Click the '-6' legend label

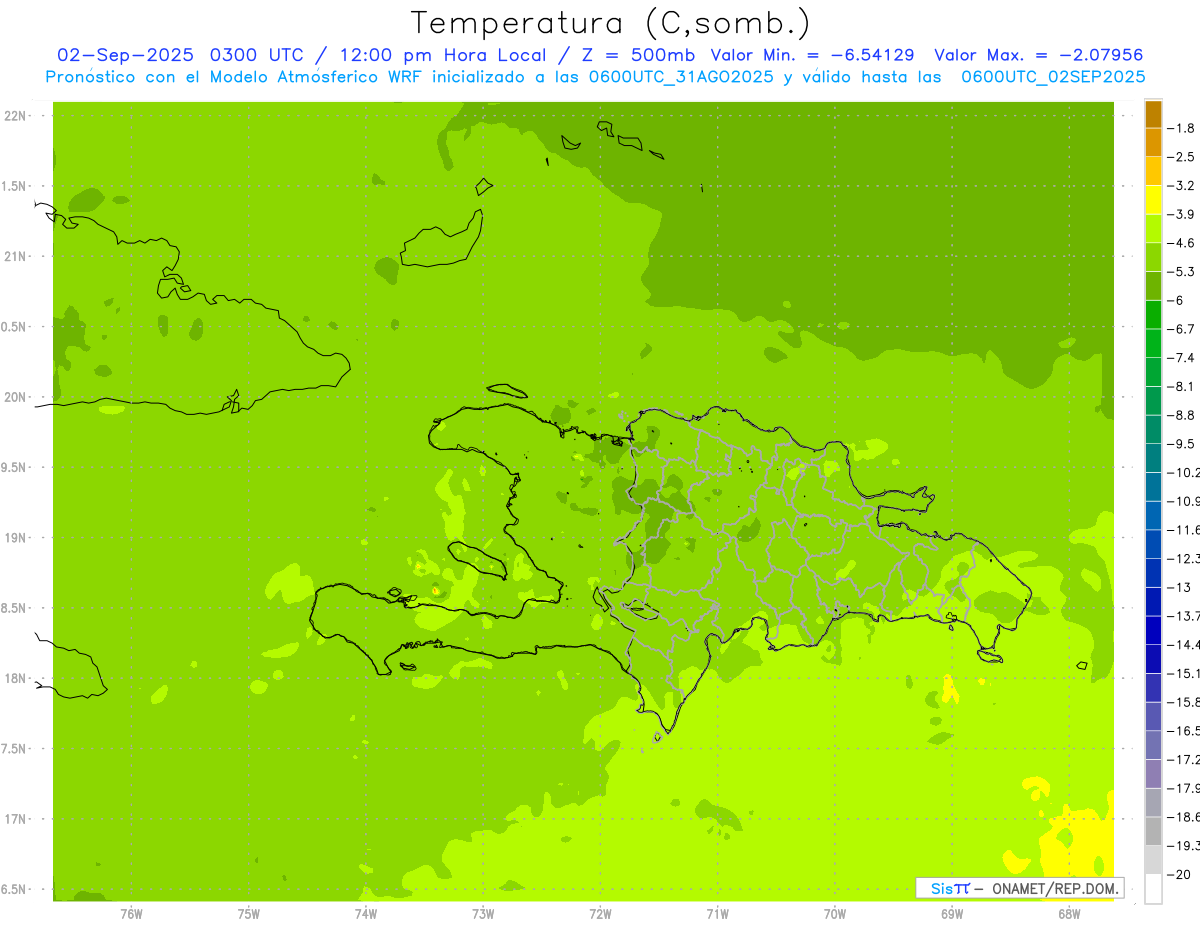[1175, 300]
